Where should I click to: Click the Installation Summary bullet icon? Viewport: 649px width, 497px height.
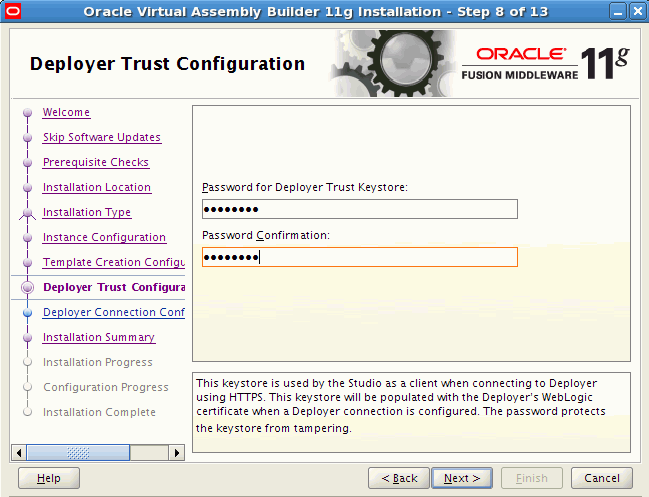(28, 338)
